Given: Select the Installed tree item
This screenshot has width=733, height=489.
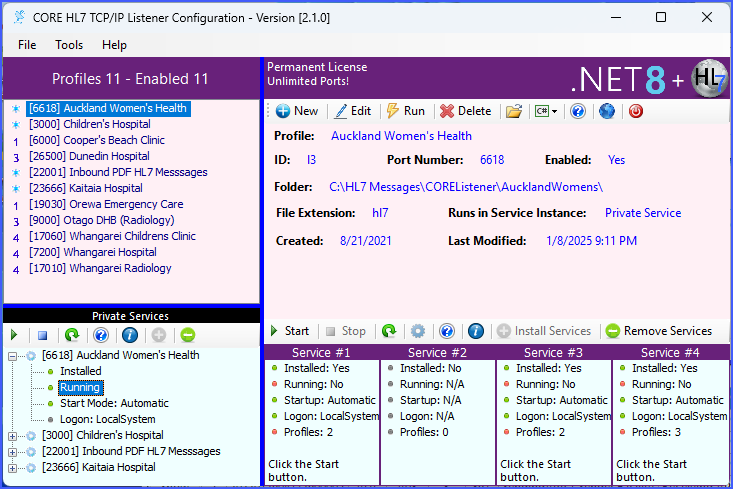Looking at the screenshot, I should (x=80, y=371).
